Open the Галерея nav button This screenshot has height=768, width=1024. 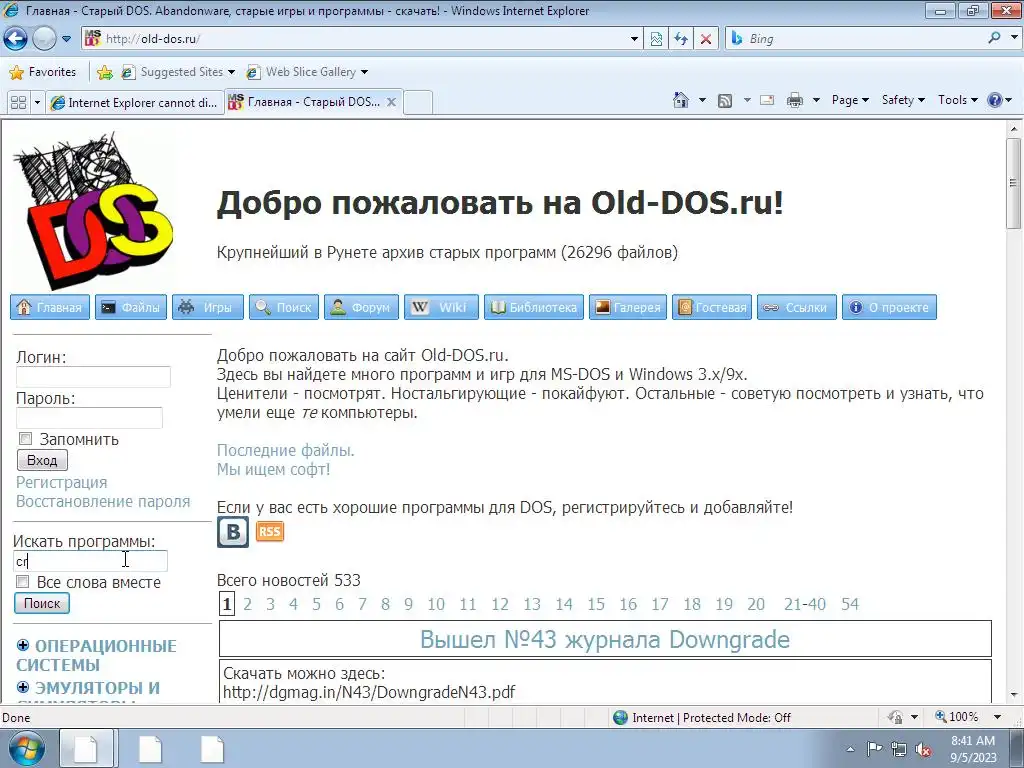(628, 308)
